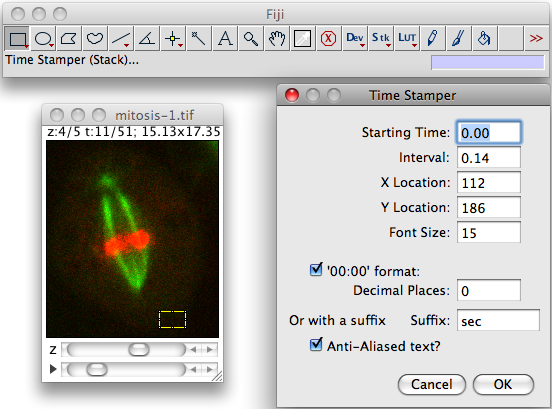Image resolution: width=552 pixels, height=409 pixels.
Task: Cancel the Time Stamper dialog
Action: pyautogui.click(x=432, y=384)
